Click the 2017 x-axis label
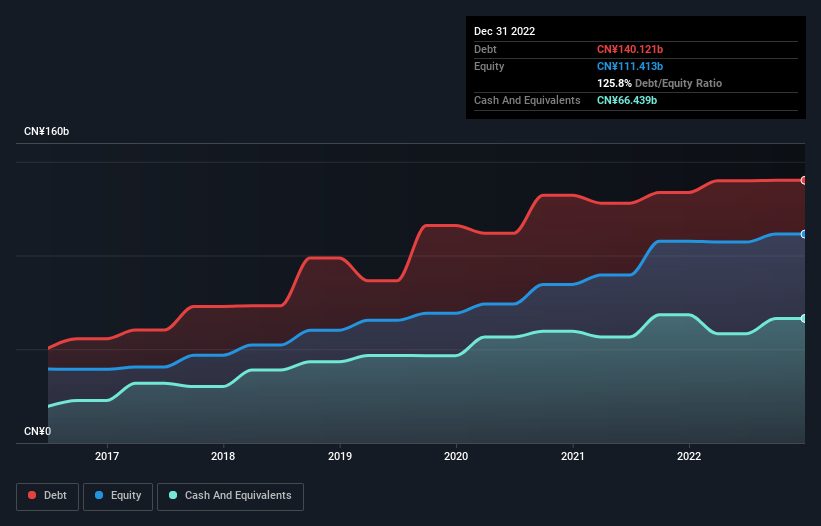 click(107, 456)
